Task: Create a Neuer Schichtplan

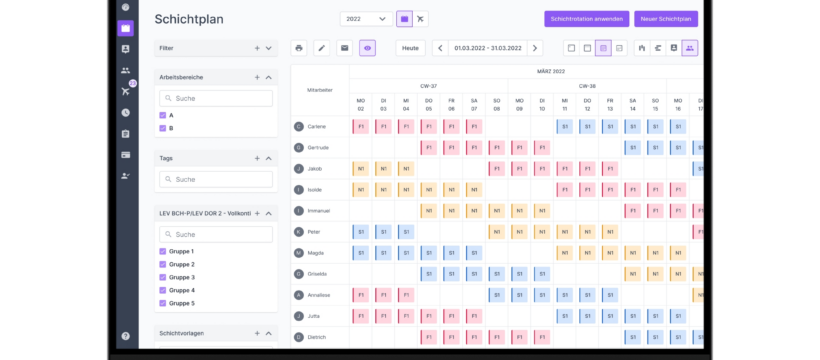Action: 666,19
